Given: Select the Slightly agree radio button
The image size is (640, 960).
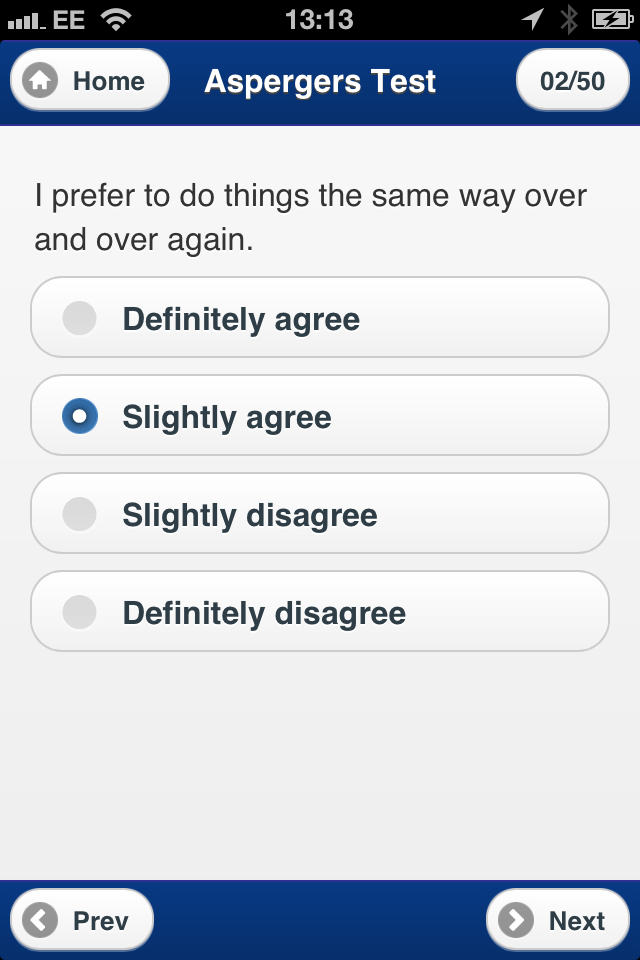Looking at the screenshot, I should click(80, 416).
